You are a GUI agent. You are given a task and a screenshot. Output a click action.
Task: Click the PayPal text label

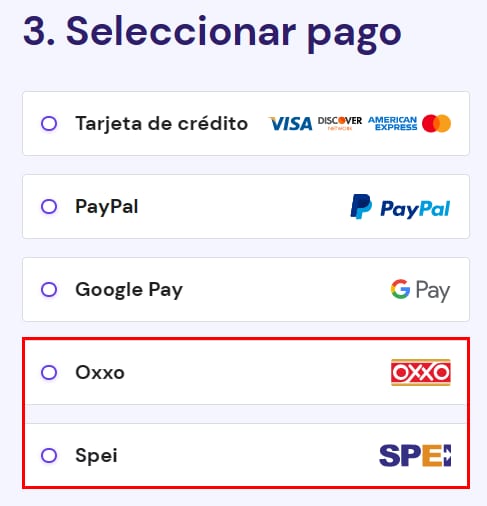[107, 207]
